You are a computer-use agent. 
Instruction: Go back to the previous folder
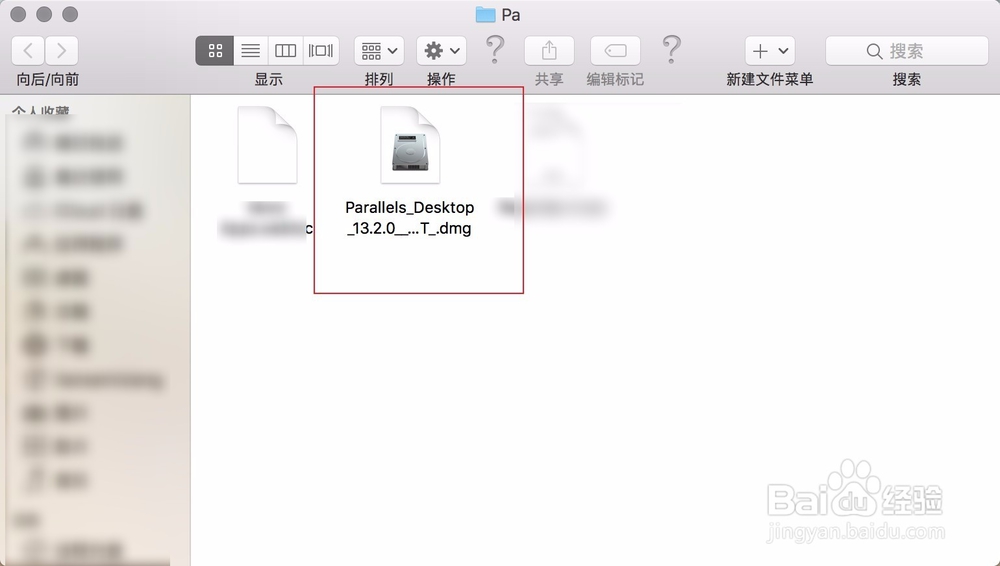[28, 50]
